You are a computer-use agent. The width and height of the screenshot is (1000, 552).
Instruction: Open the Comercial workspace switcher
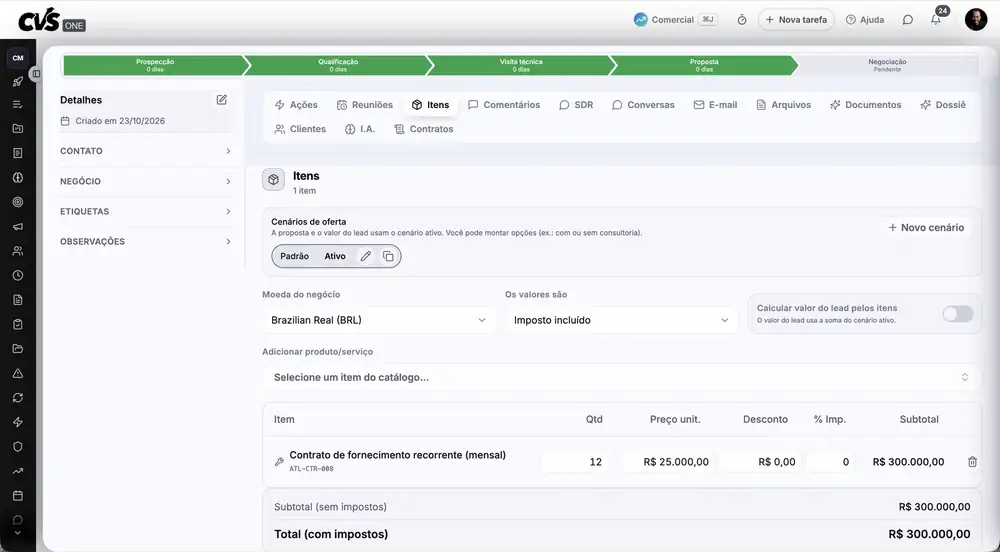pos(675,20)
